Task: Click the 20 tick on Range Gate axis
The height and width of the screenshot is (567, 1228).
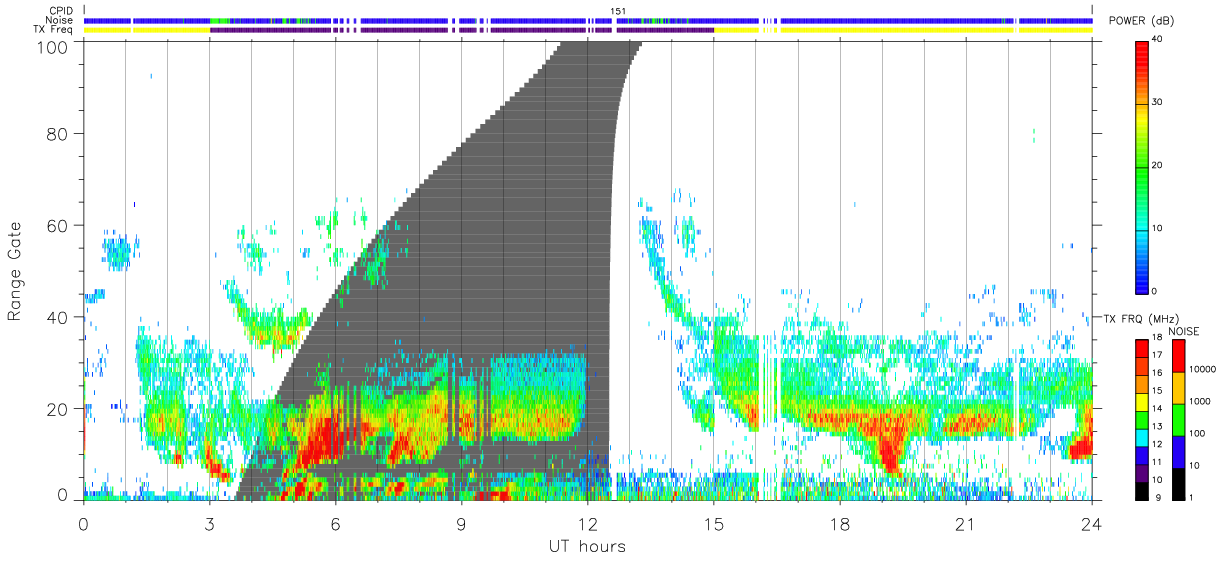Action: (x=56, y=409)
